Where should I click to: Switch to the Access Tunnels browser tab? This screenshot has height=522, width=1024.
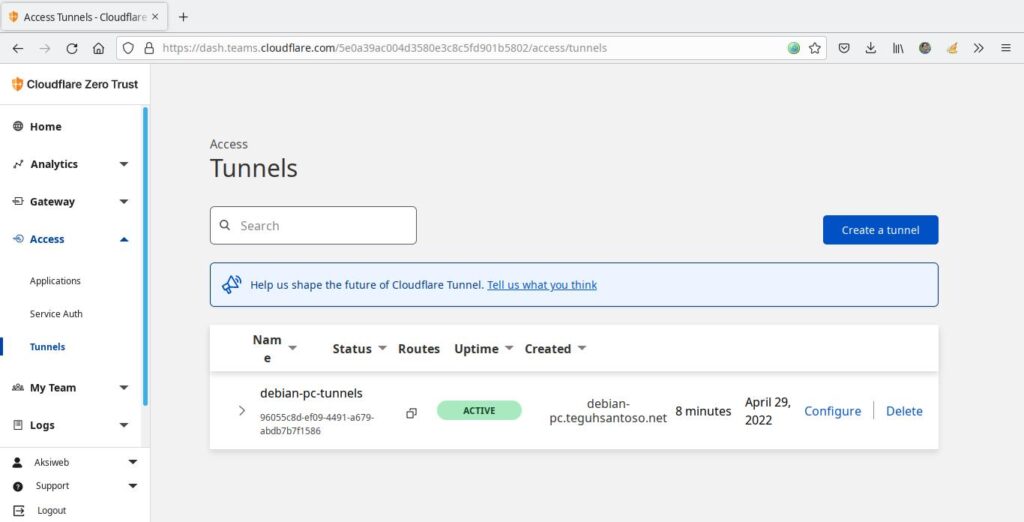84,17
